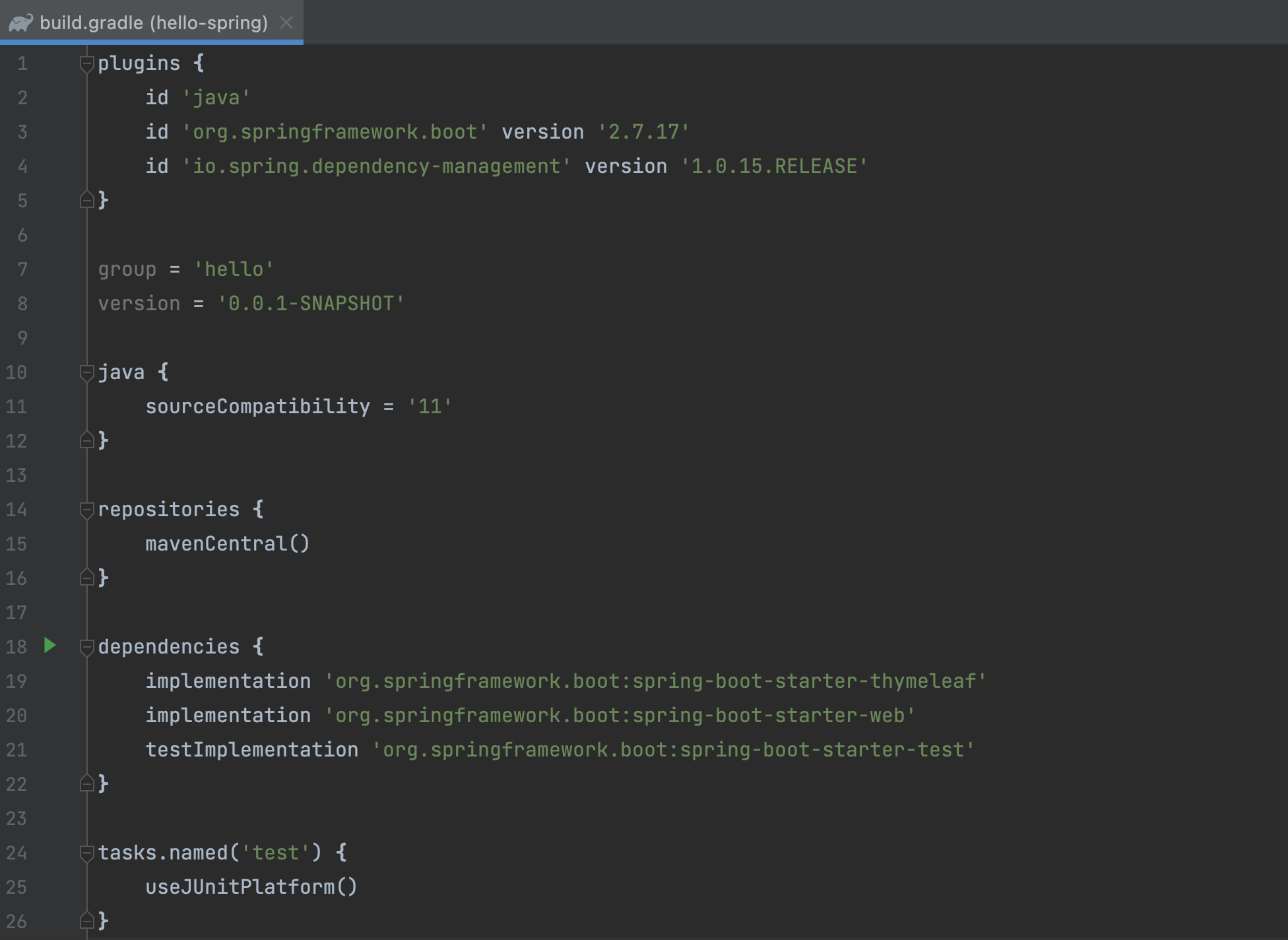Click fold end marker at line 12
The width and height of the screenshot is (1288, 940).
[x=86, y=440]
